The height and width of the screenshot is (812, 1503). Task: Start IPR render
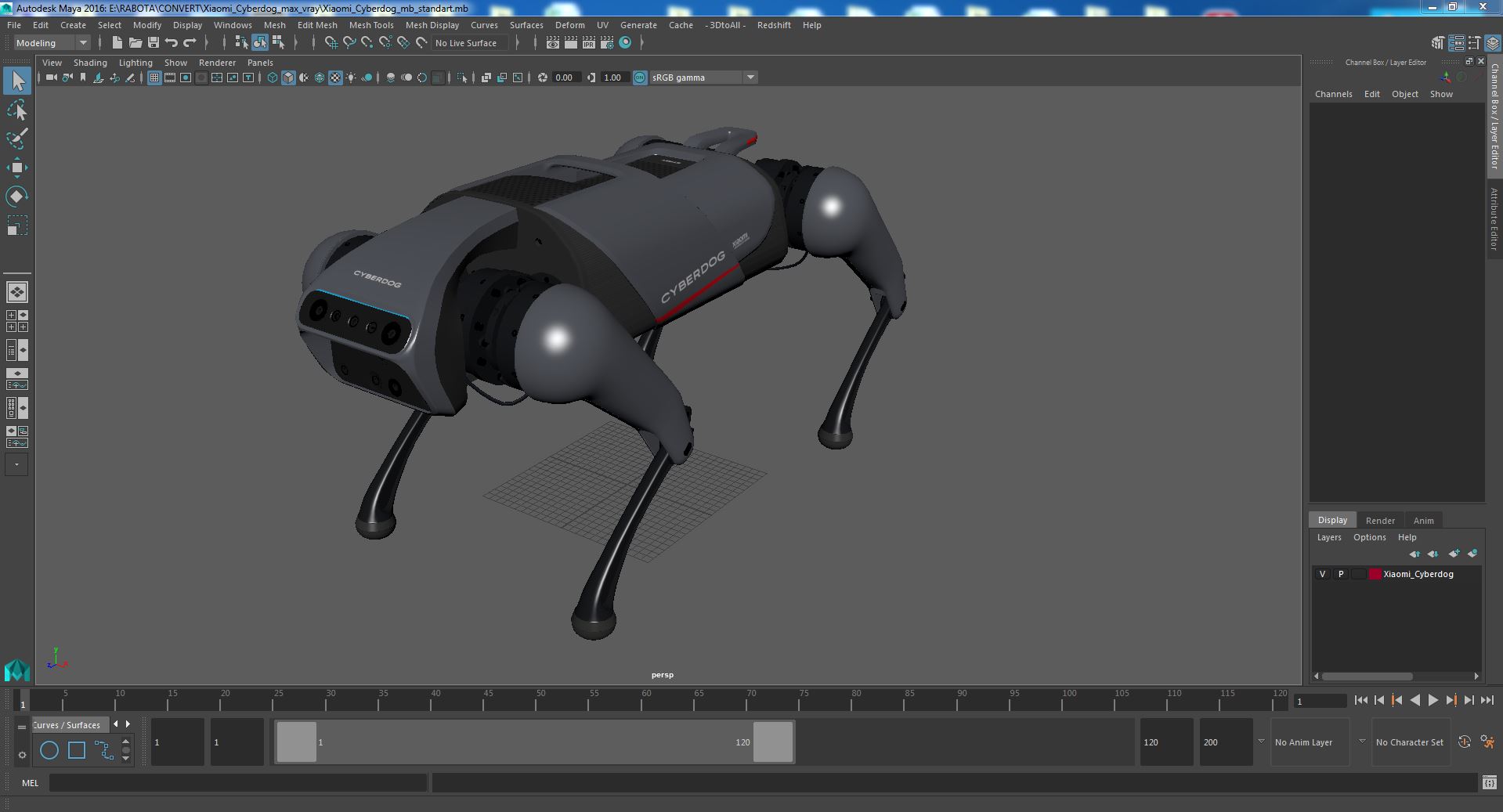[589, 43]
